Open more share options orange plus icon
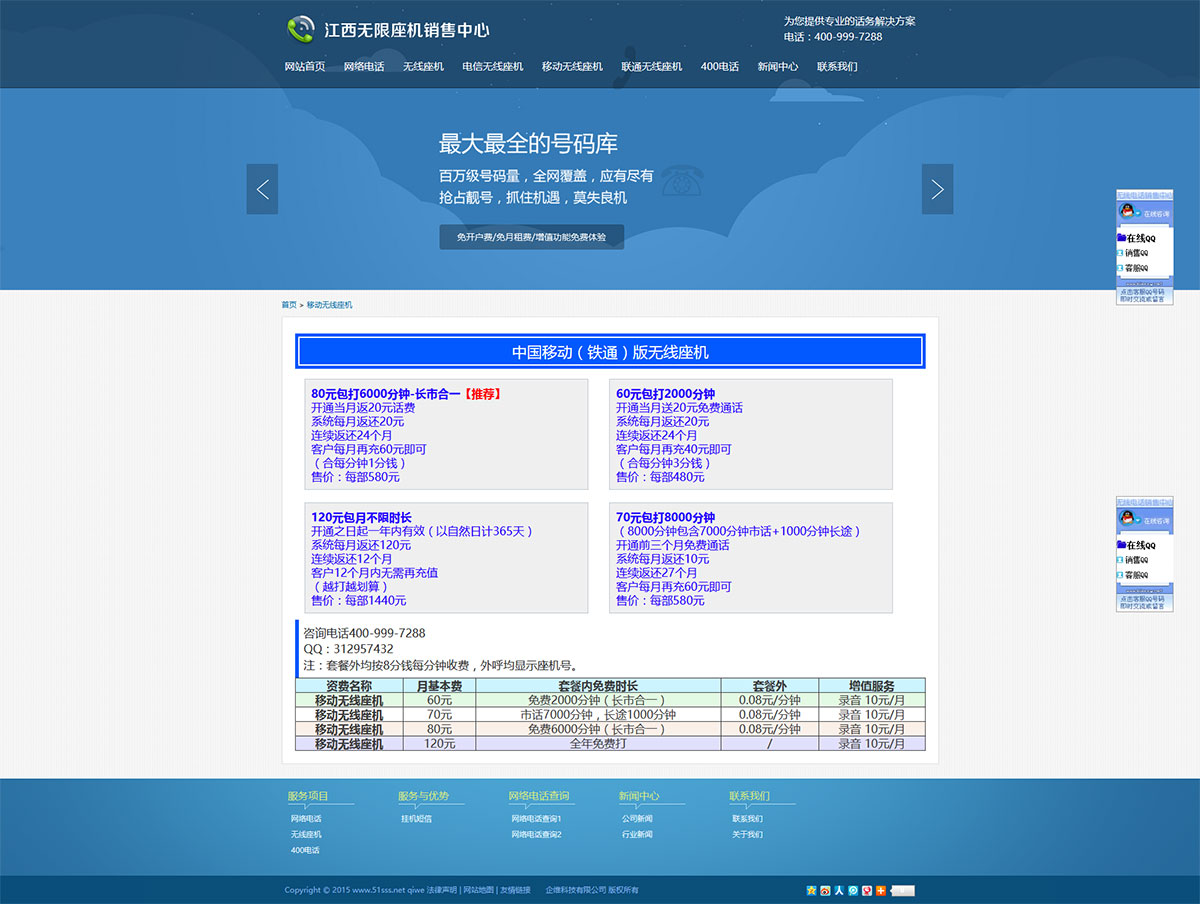Image resolution: width=1200 pixels, height=904 pixels. (881, 890)
